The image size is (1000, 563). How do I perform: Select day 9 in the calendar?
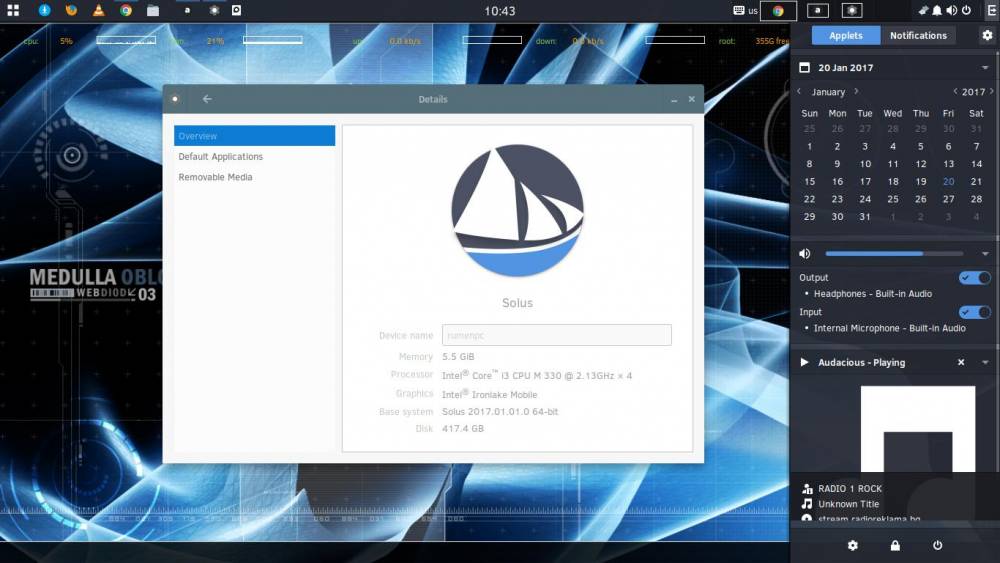[x=837, y=164]
